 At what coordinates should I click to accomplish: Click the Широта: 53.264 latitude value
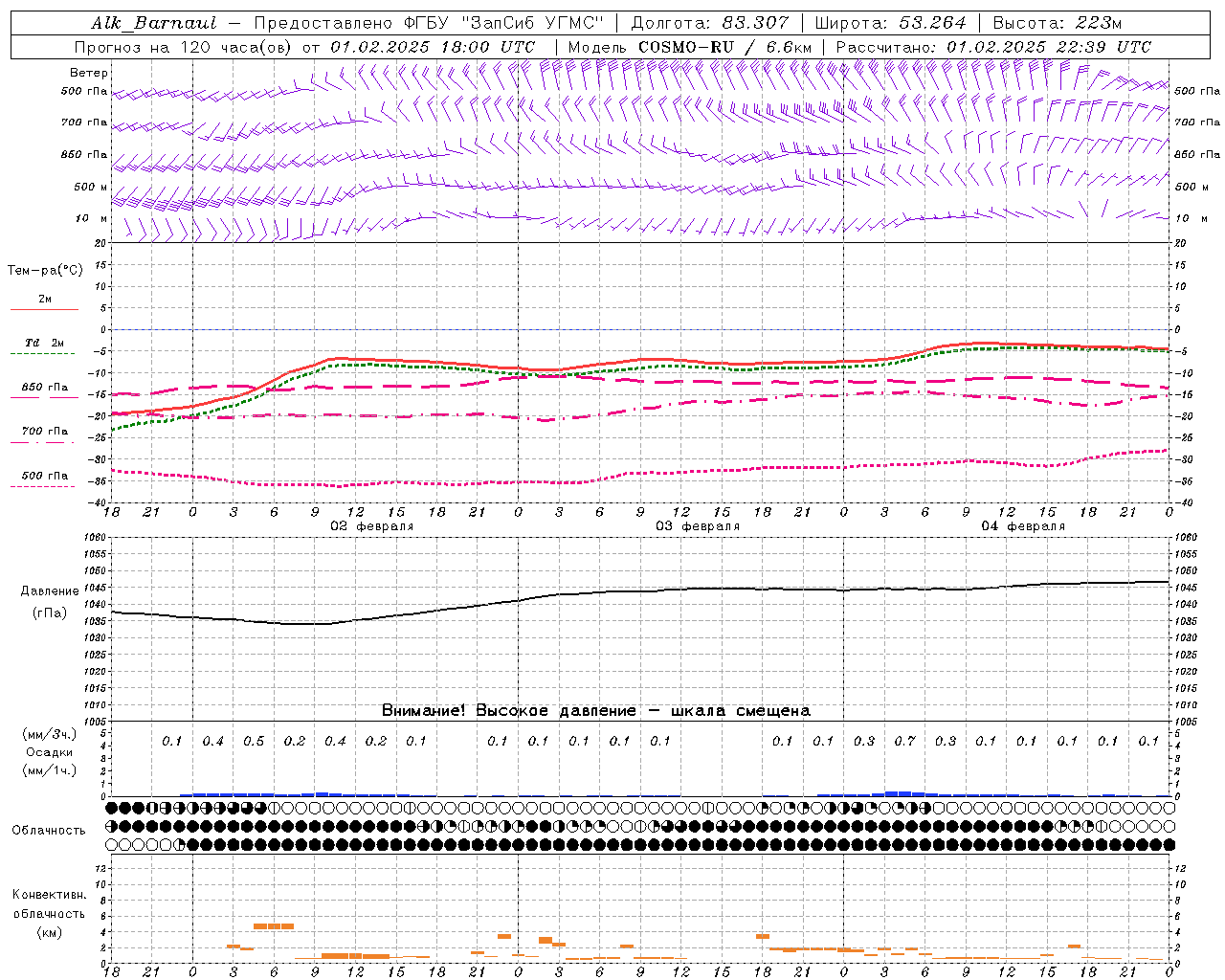[x=890, y=23]
